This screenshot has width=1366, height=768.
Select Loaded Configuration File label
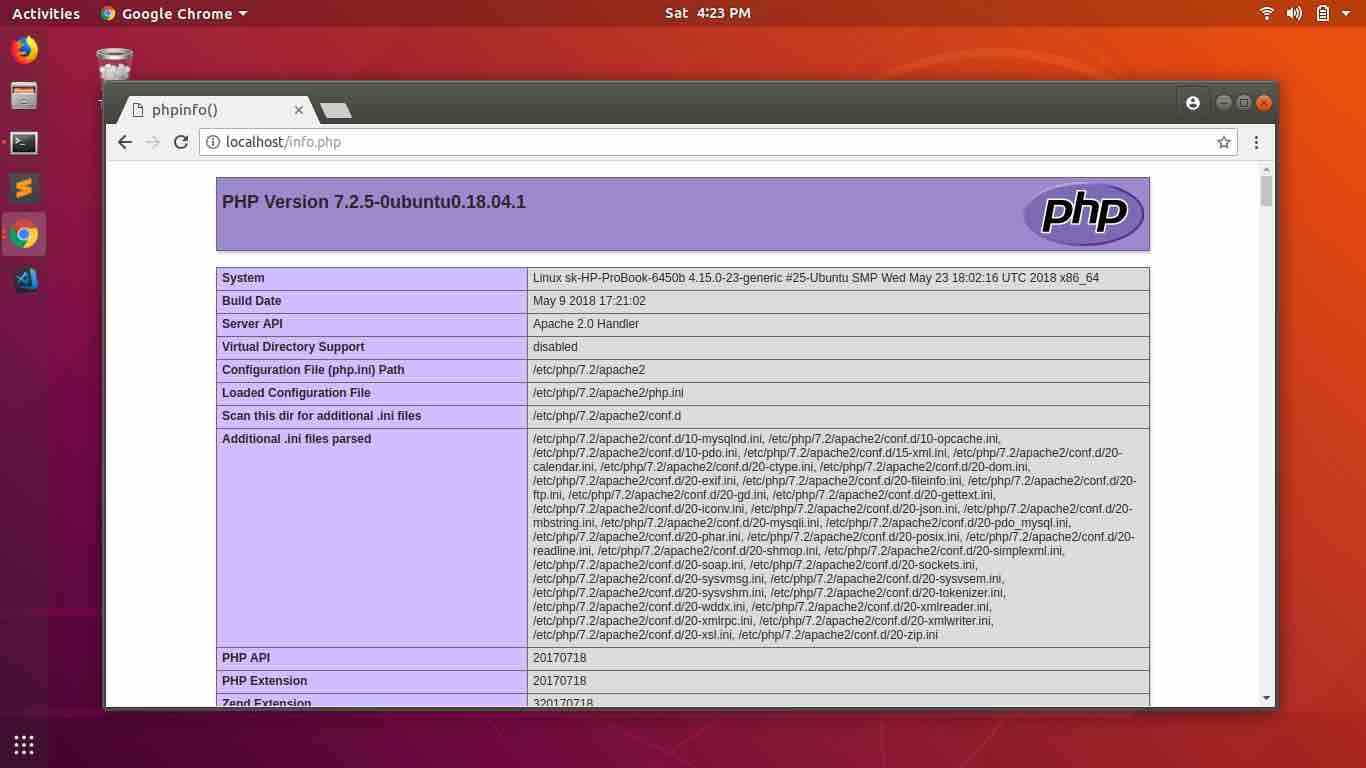[x=296, y=393]
